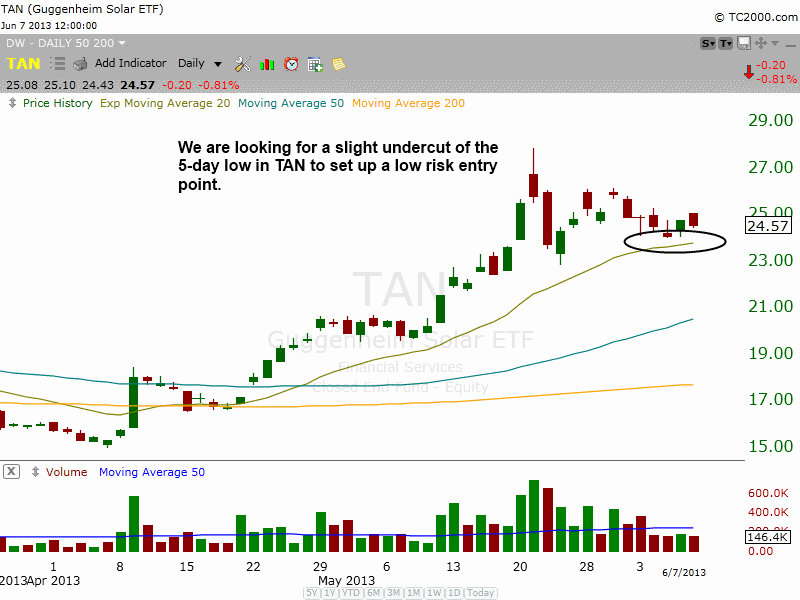The width and height of the screenshot is (800, 600).
Task: Open chart settings with the wrench-screwdriver icon
Action: [242, 64]
